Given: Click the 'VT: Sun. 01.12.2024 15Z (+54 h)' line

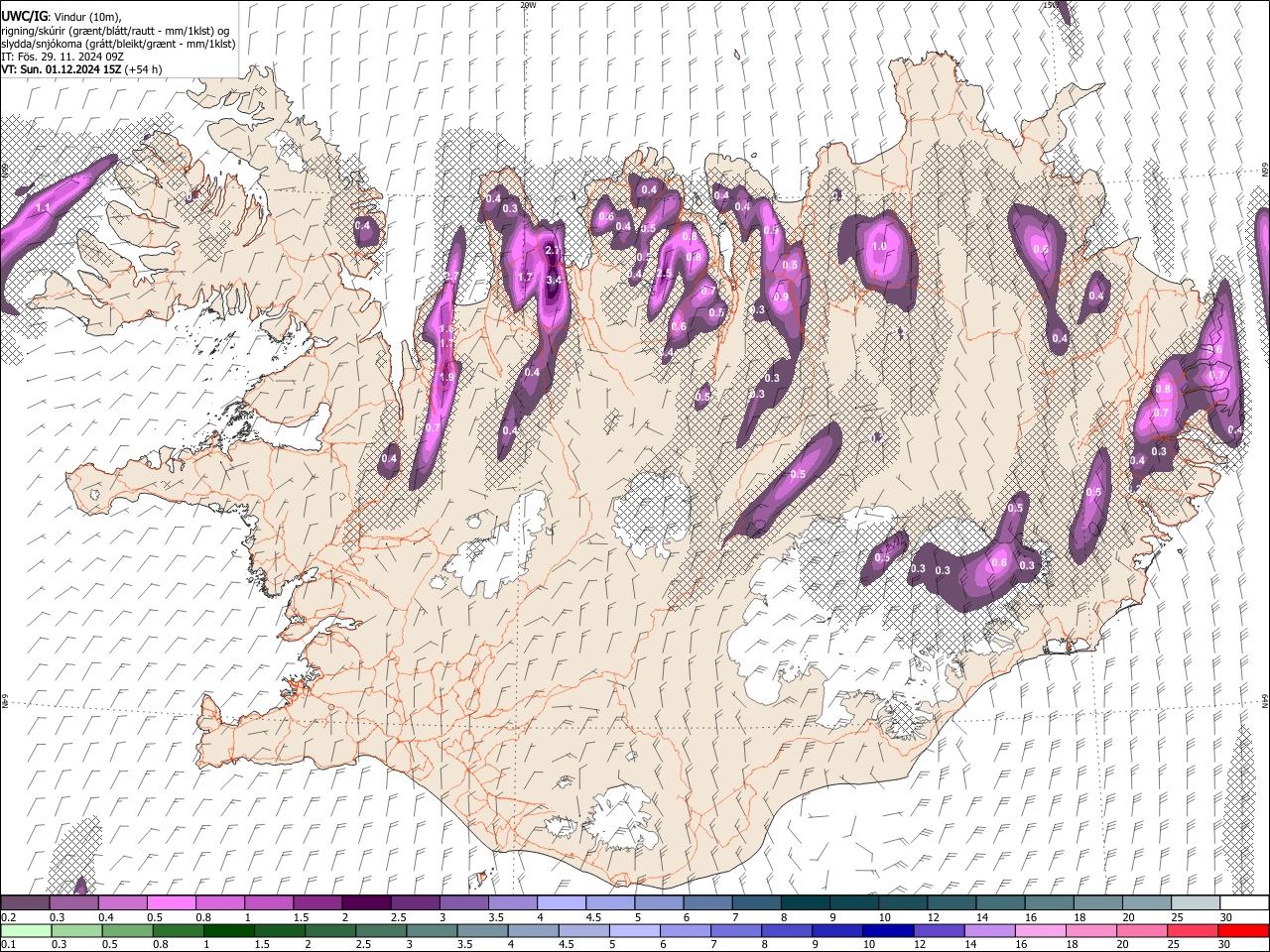Looking at the screenshot, I should [x=81, y=69].
